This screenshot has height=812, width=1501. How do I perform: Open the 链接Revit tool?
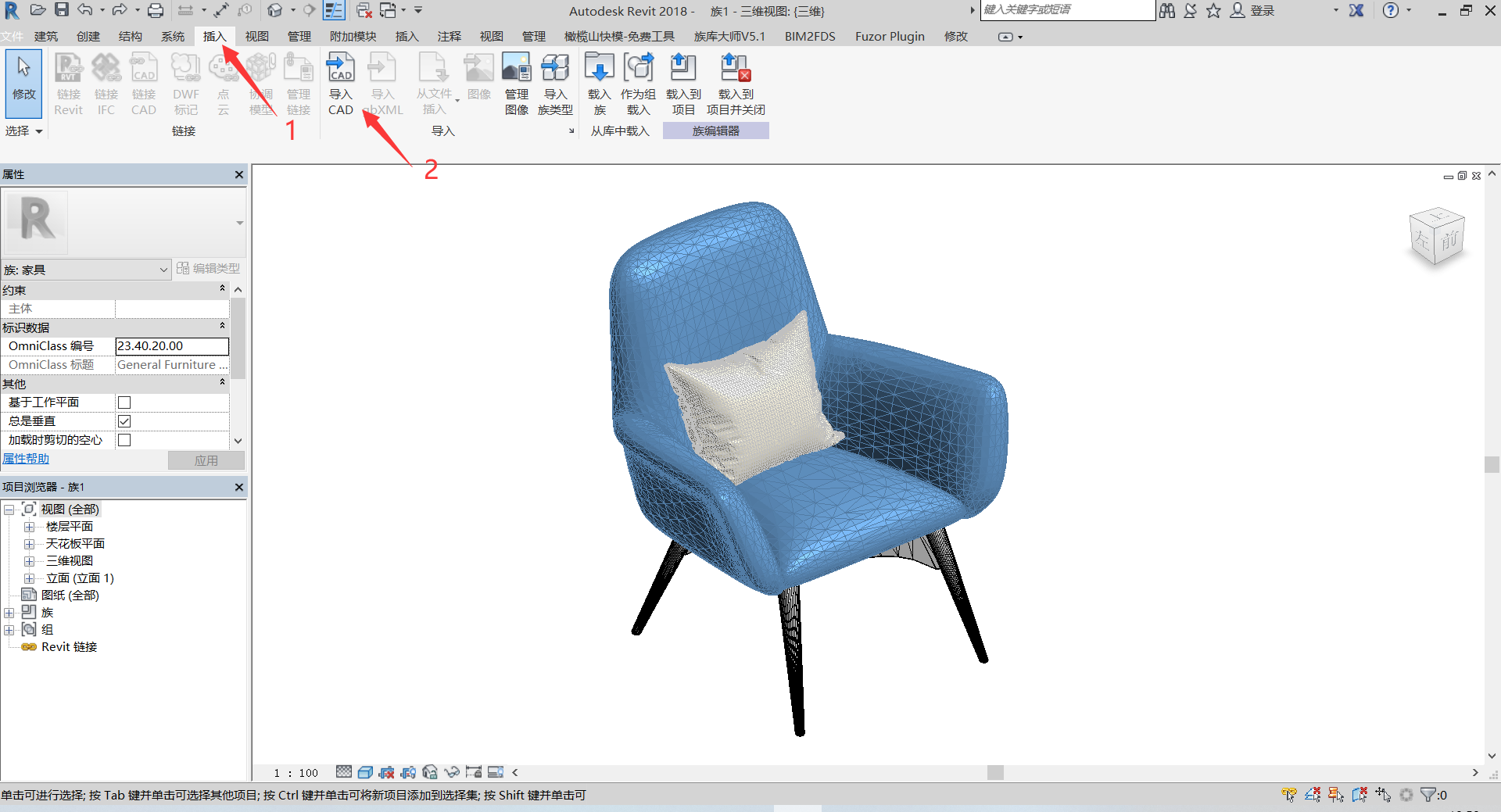click(x=68, y=82)
